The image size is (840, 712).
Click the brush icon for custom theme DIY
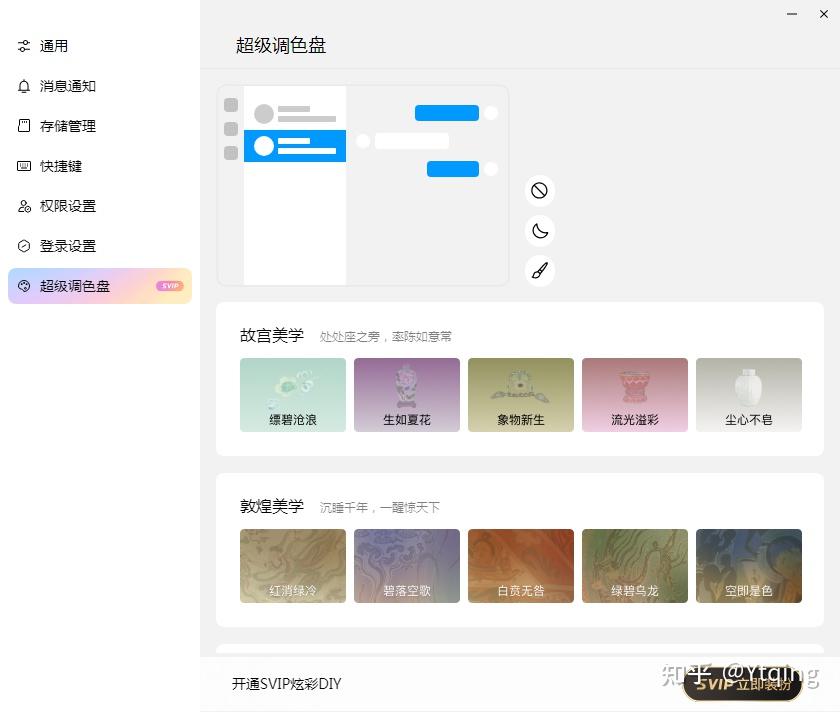point(540,270)
